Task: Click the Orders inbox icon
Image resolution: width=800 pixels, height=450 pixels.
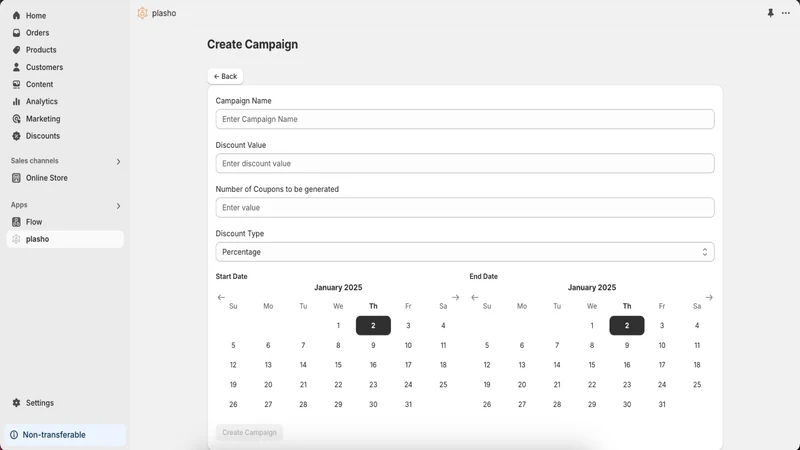Action: click(16, 33)
